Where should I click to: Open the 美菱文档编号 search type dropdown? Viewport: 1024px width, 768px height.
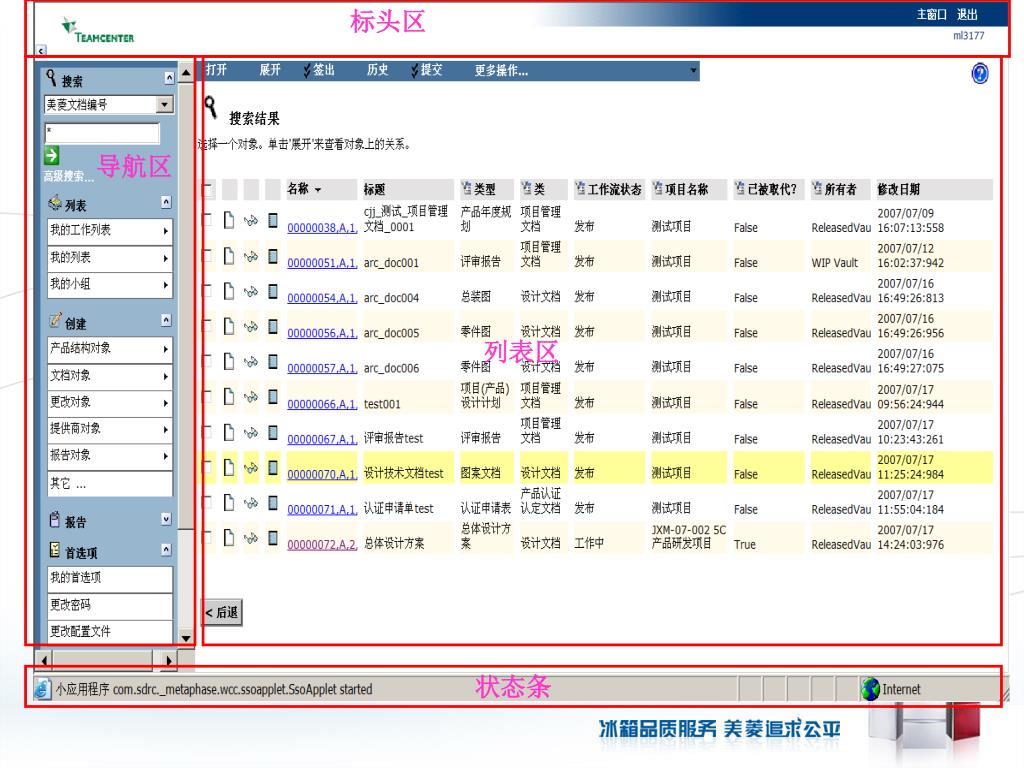(165, 104)
